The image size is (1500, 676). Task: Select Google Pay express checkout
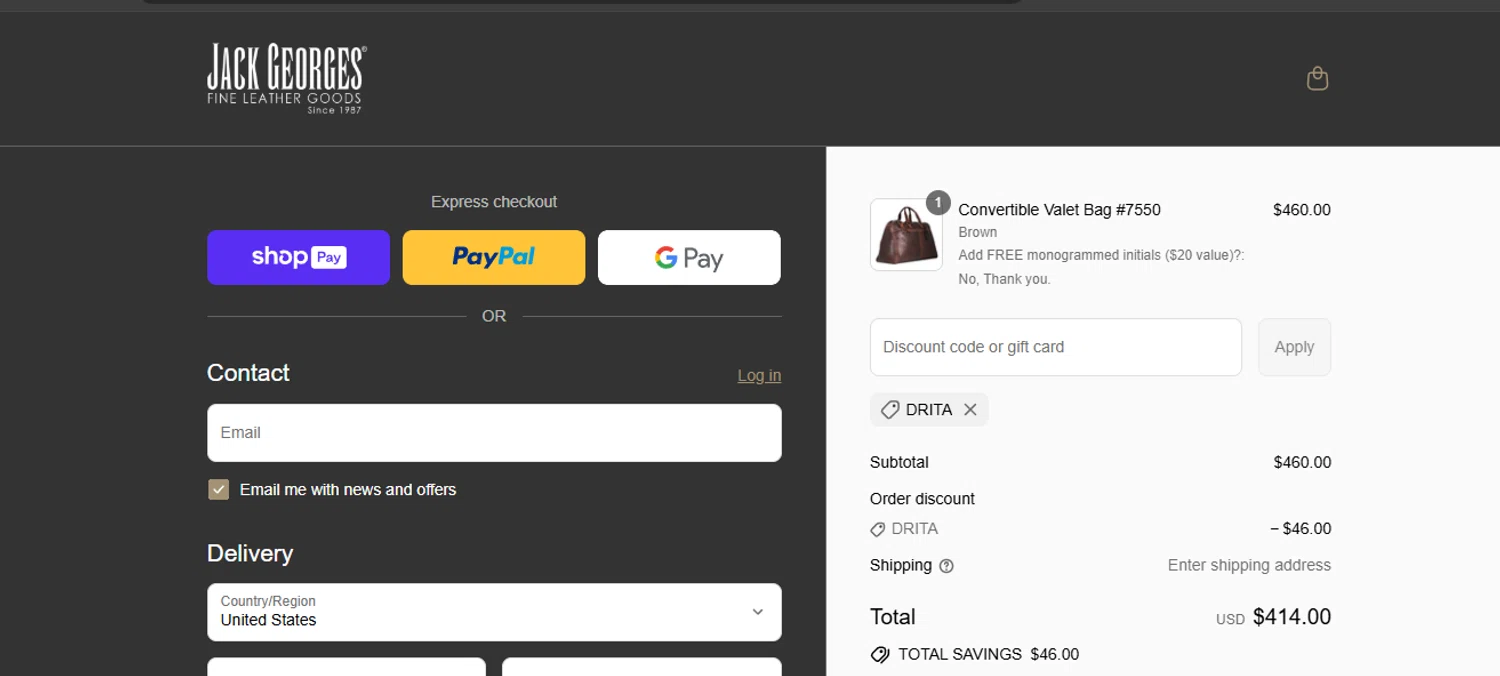689,257
